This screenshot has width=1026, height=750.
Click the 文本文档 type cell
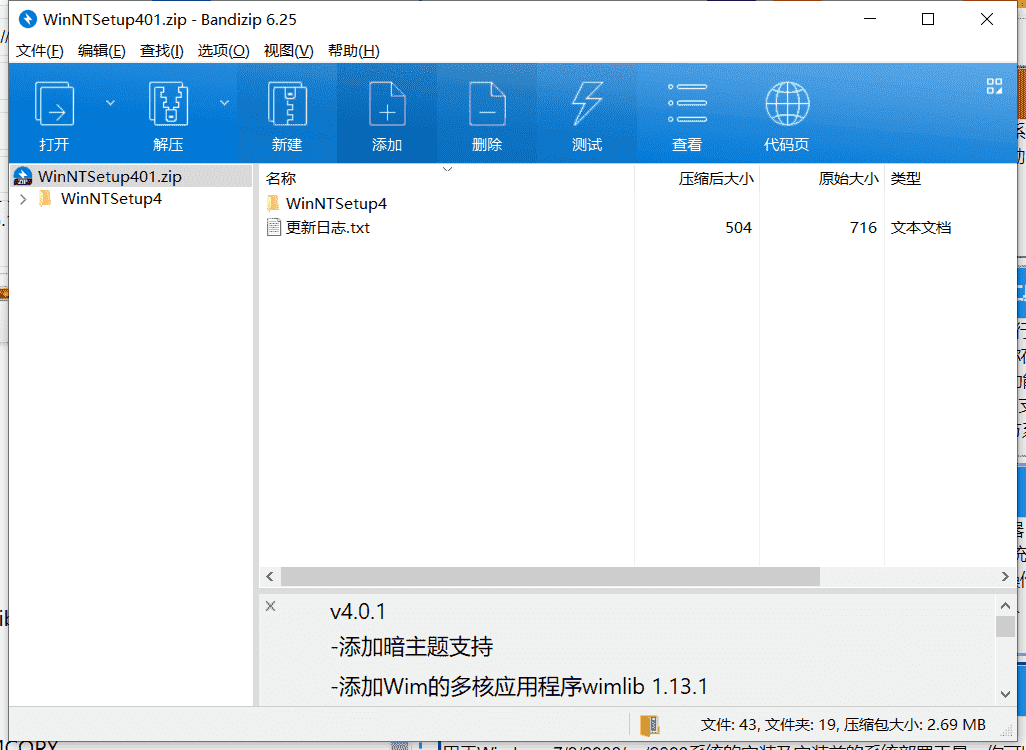click(921, 228)
